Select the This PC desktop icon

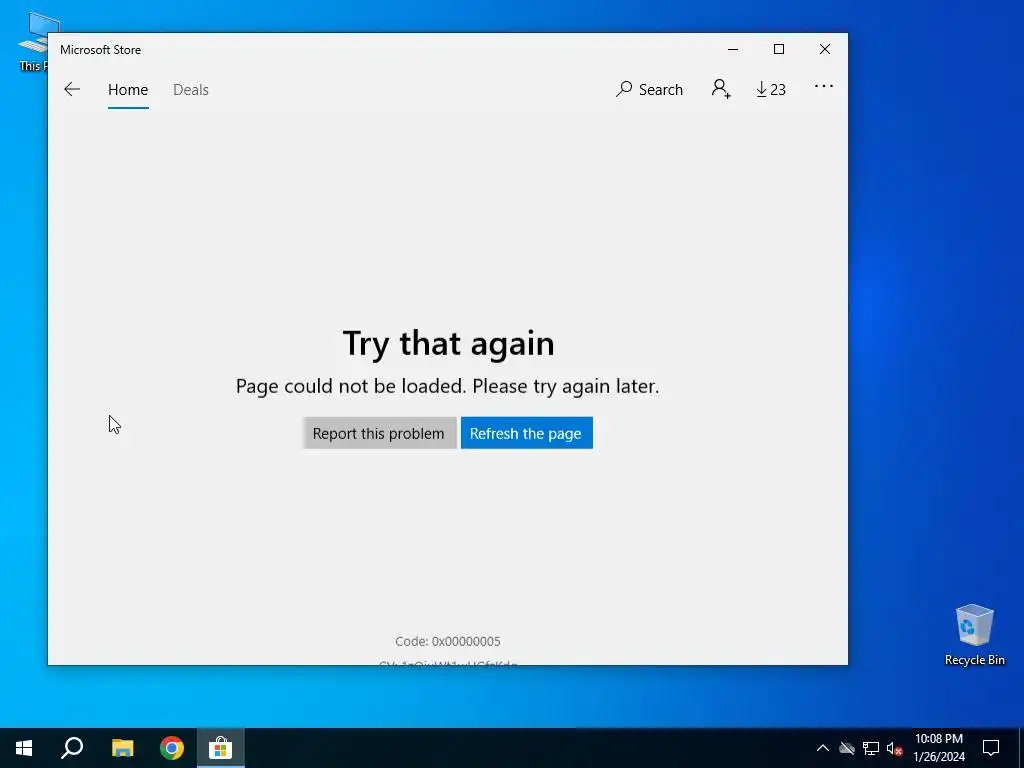click(x=33, y=40)
